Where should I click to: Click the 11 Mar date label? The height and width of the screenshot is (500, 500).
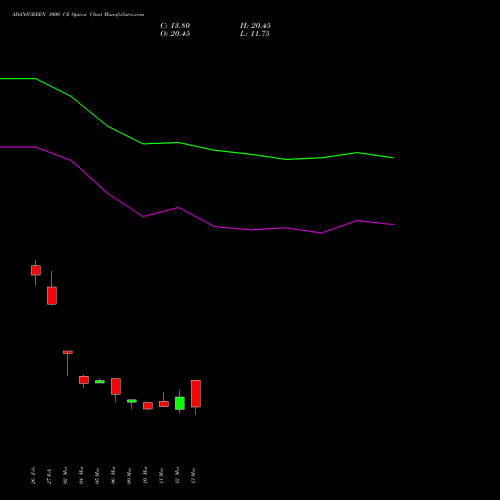[x=161, y=475]
